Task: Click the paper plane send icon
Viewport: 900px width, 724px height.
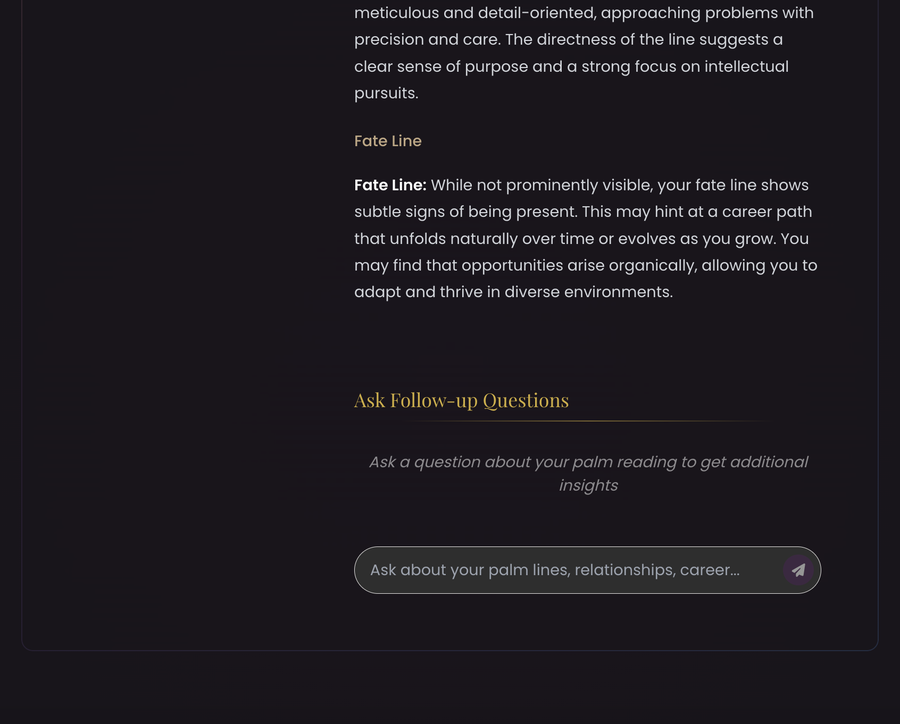Action: [798, 570]
